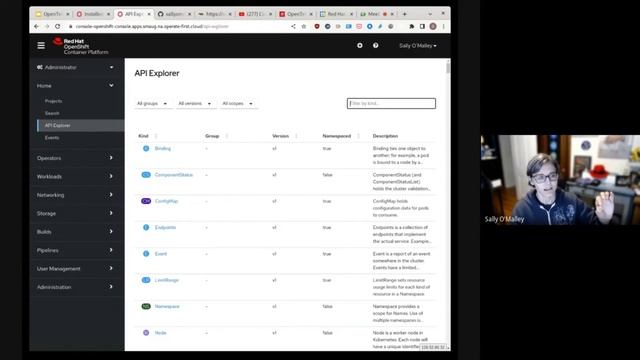Click the Red Hat OpenShift logo
Screen dimensions: 640x360
click(80, 46)
